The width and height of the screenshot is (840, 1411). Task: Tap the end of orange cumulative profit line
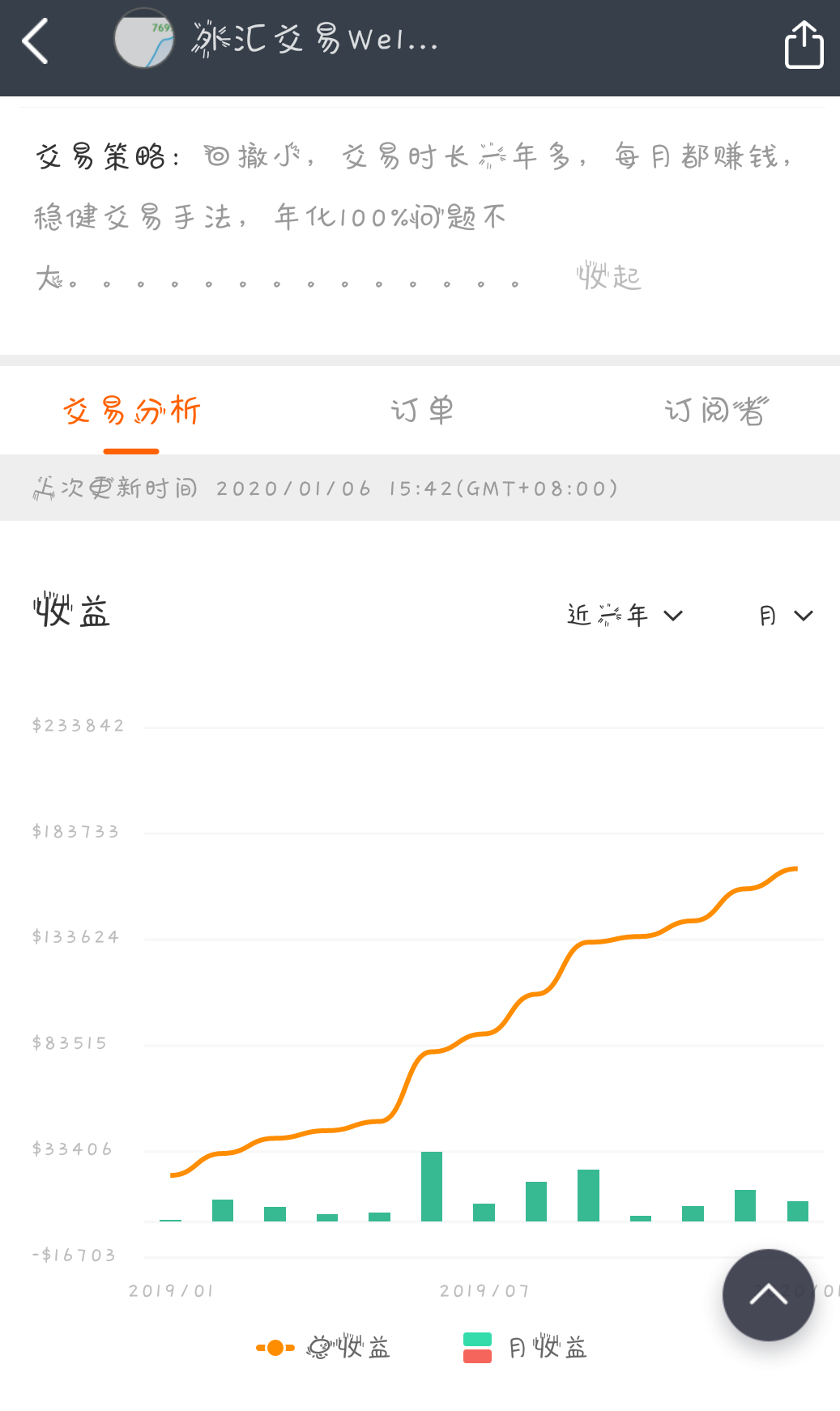(x=795, y=868)
